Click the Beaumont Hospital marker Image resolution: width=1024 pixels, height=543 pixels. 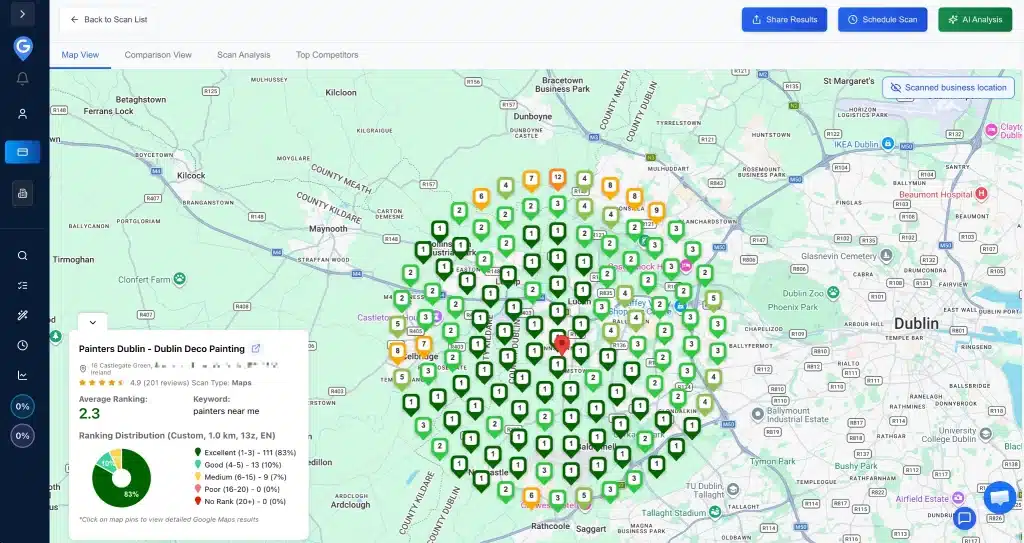pos(981,194)
